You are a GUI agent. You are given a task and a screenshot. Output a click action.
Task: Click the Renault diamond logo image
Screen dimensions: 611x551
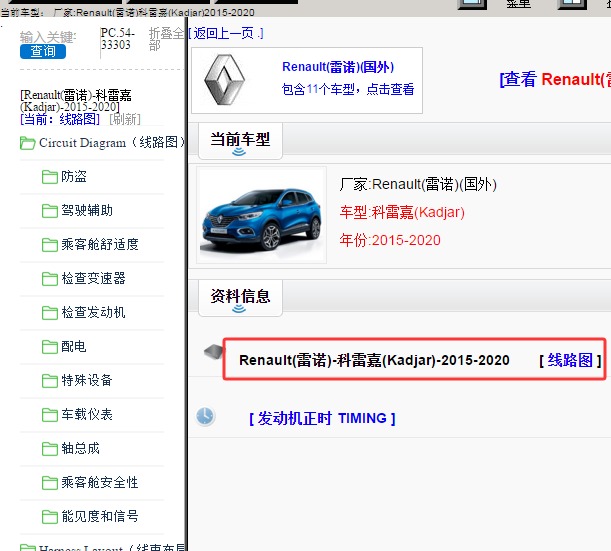click(x=224, y=80)
